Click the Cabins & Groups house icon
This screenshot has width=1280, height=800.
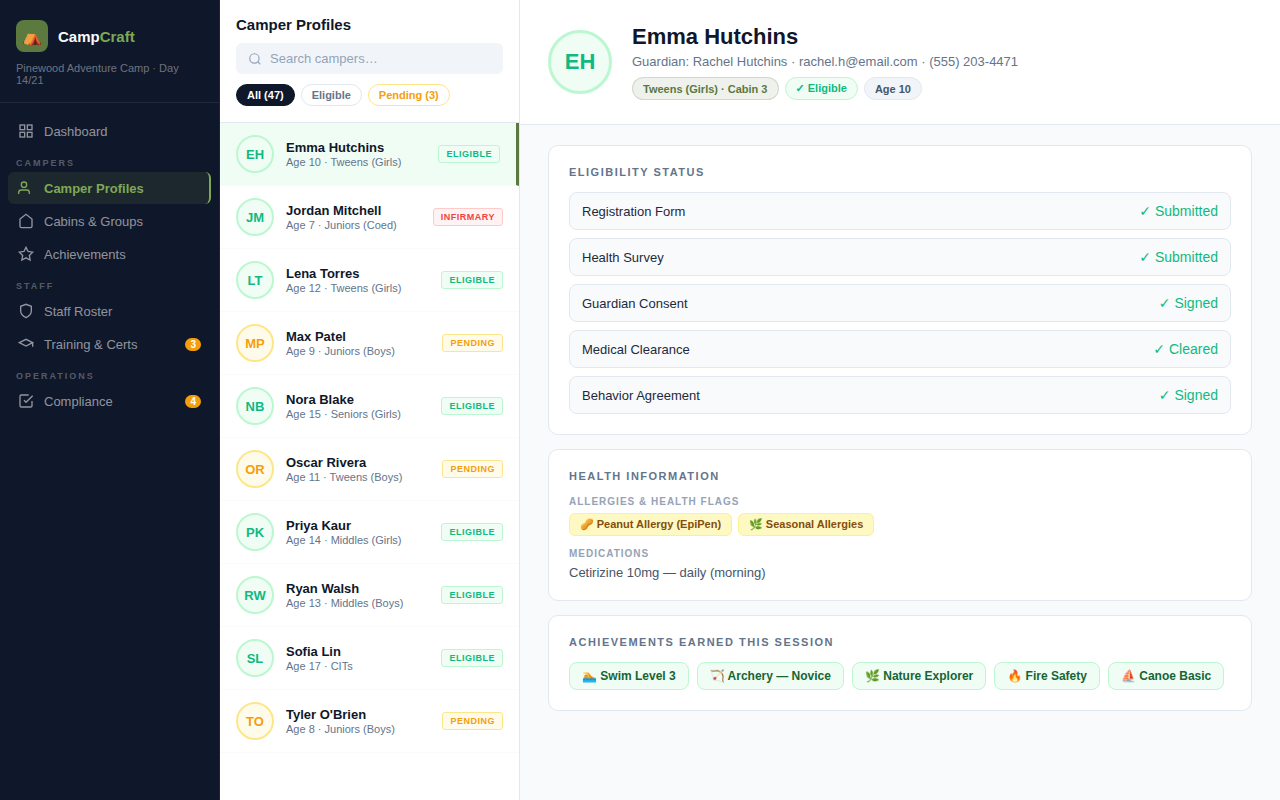26,221
